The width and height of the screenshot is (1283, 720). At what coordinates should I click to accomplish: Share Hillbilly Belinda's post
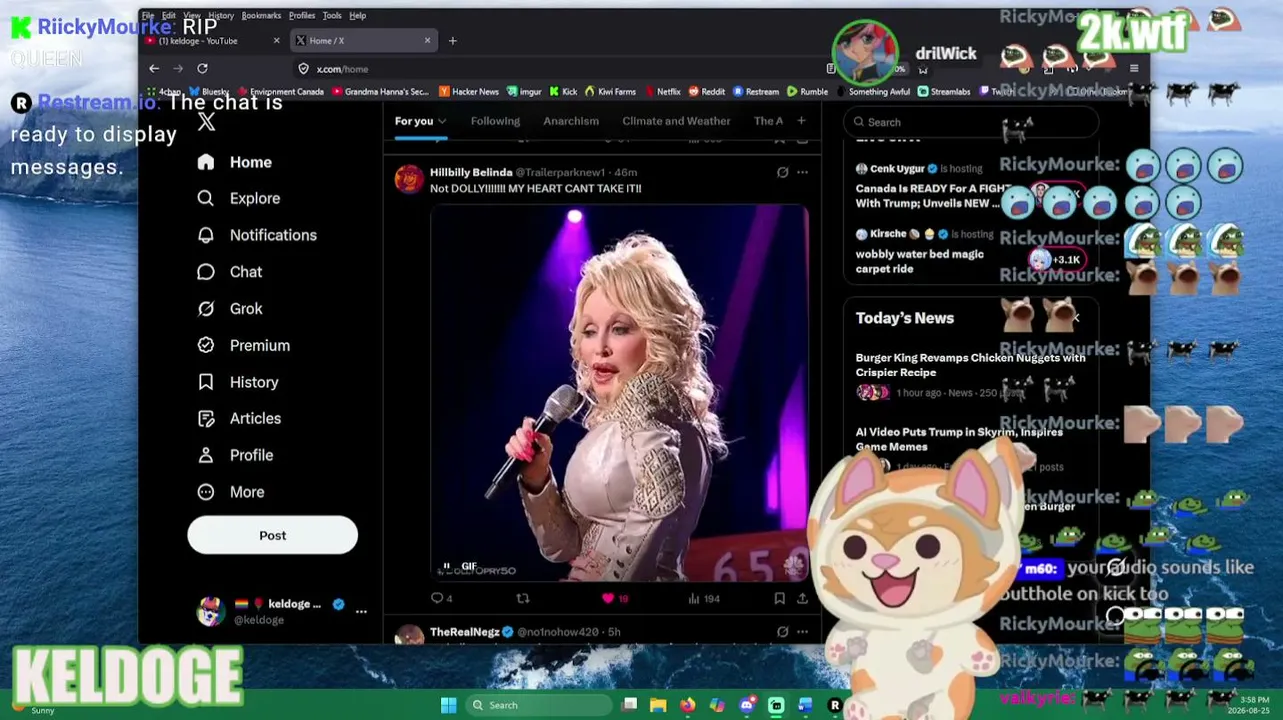802,598
